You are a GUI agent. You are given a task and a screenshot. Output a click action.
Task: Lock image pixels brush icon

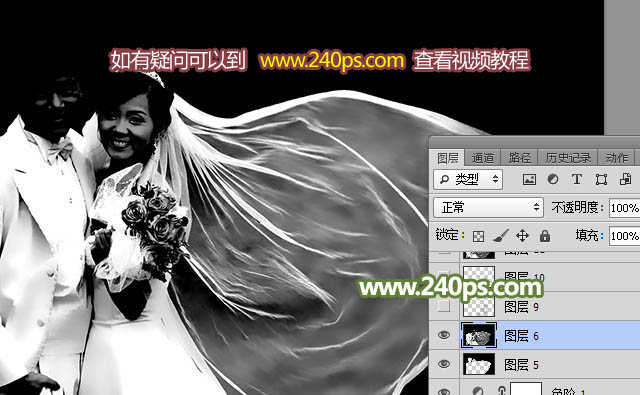coord(501,235)
